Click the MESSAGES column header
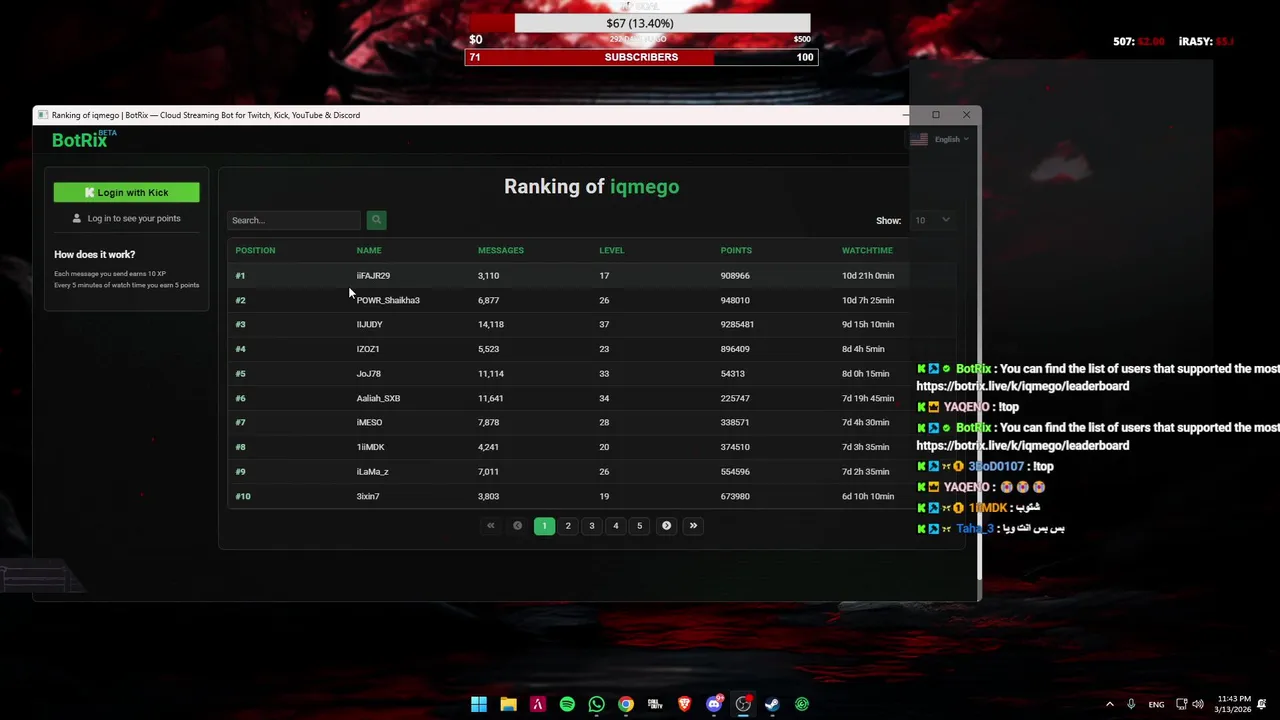Image resolution: width=1280 pixels, height=720 pixels. (501, 250)
